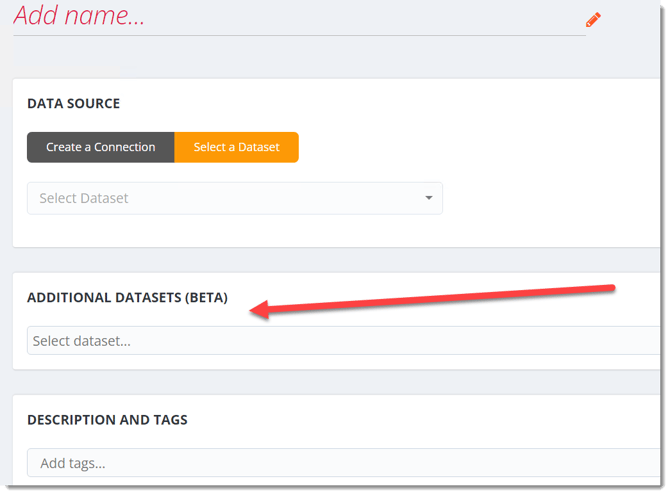Click the underline beneath the Add name title
This screenshot has width=670, height=495.
pos(300,36)
